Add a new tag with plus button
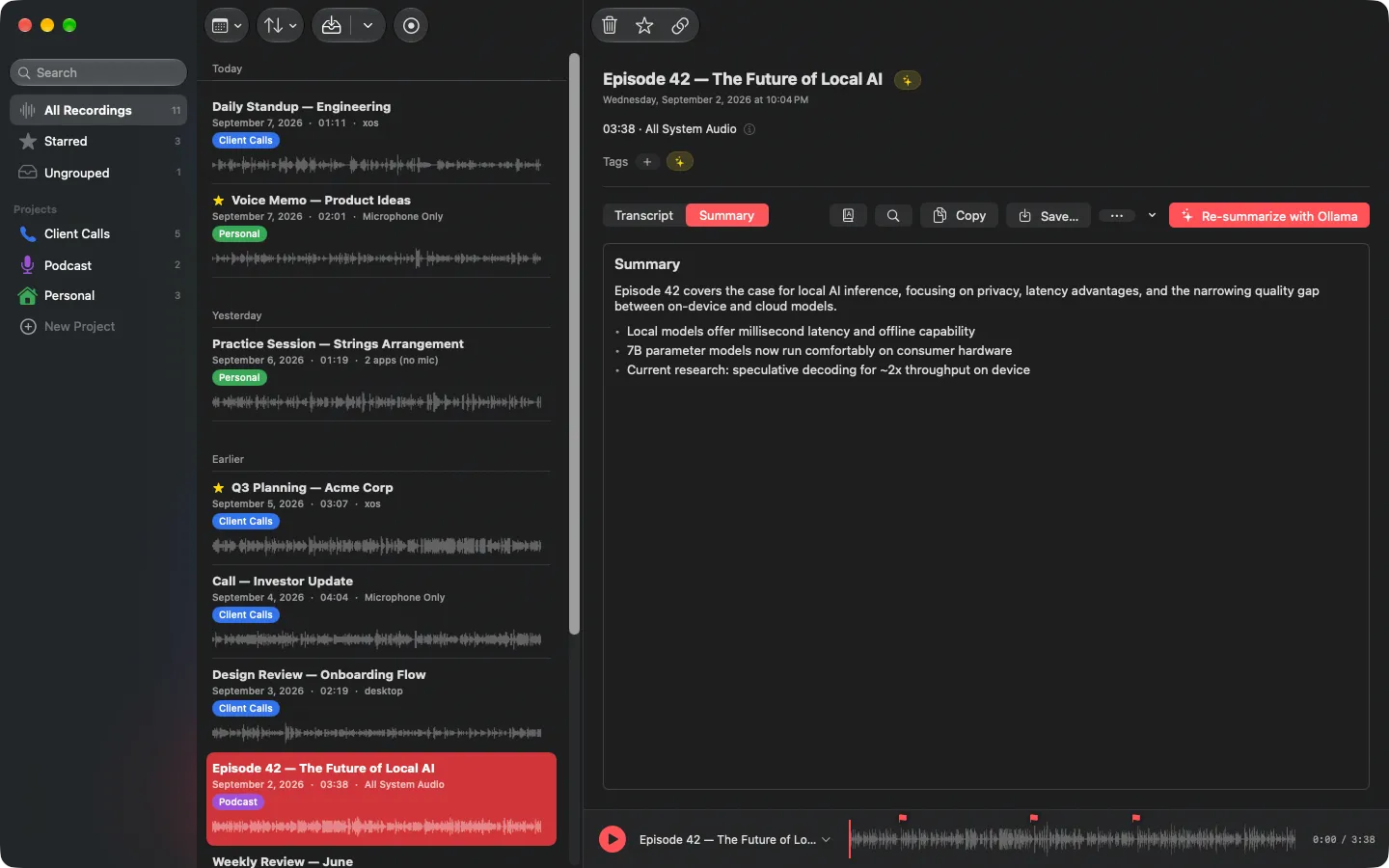 click(647, 162)
